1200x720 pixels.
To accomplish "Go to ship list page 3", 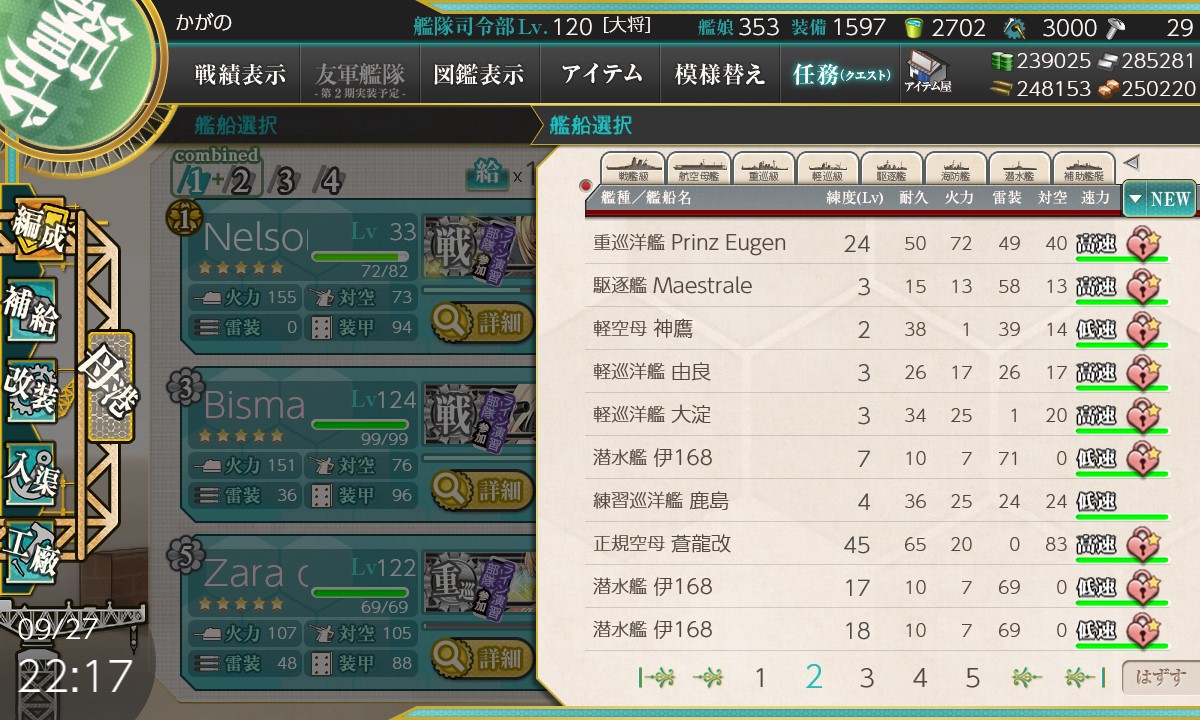I will point(866,678).
